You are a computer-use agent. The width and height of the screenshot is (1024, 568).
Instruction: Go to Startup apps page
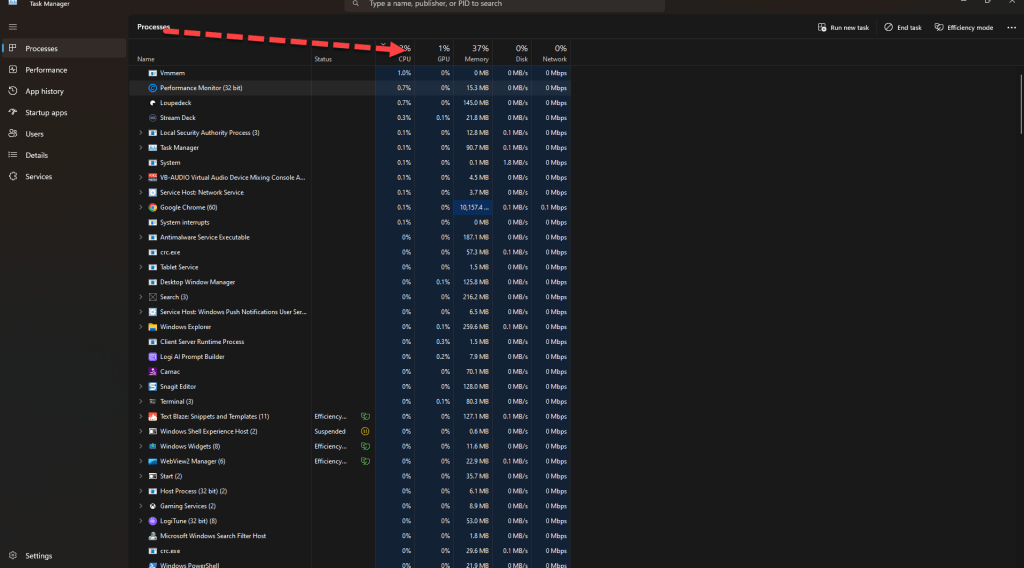coord(63,112)
